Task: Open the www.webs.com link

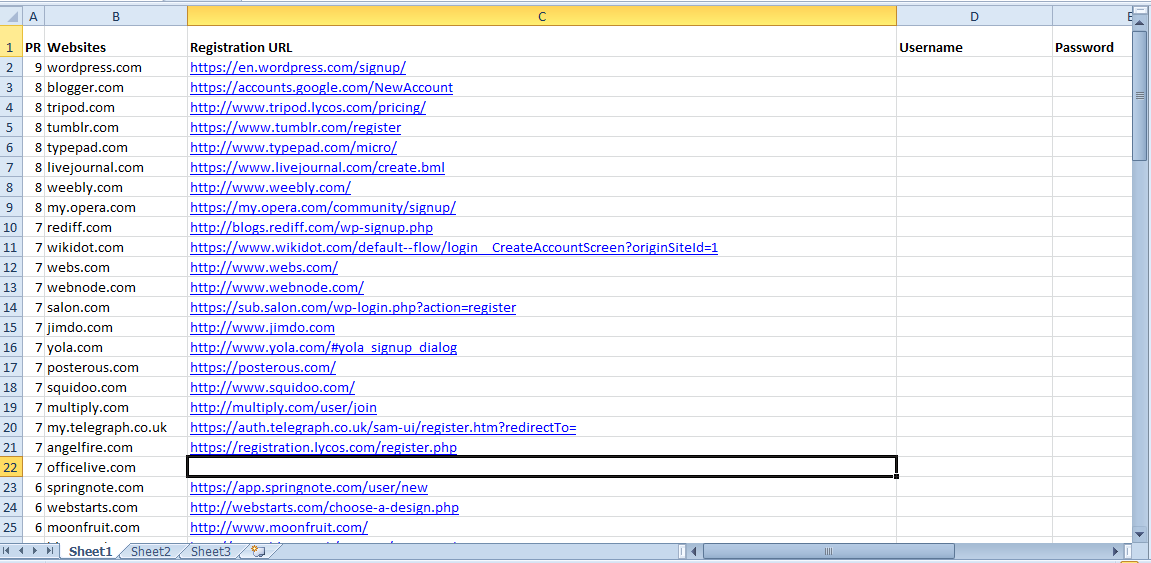Action: 264,267
